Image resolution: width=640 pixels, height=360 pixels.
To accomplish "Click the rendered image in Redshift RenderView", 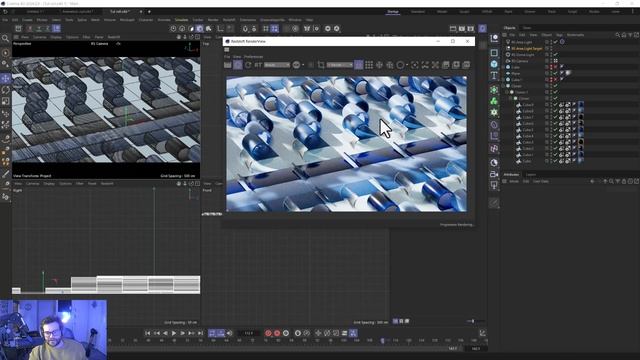I will [x=347, y=144].
